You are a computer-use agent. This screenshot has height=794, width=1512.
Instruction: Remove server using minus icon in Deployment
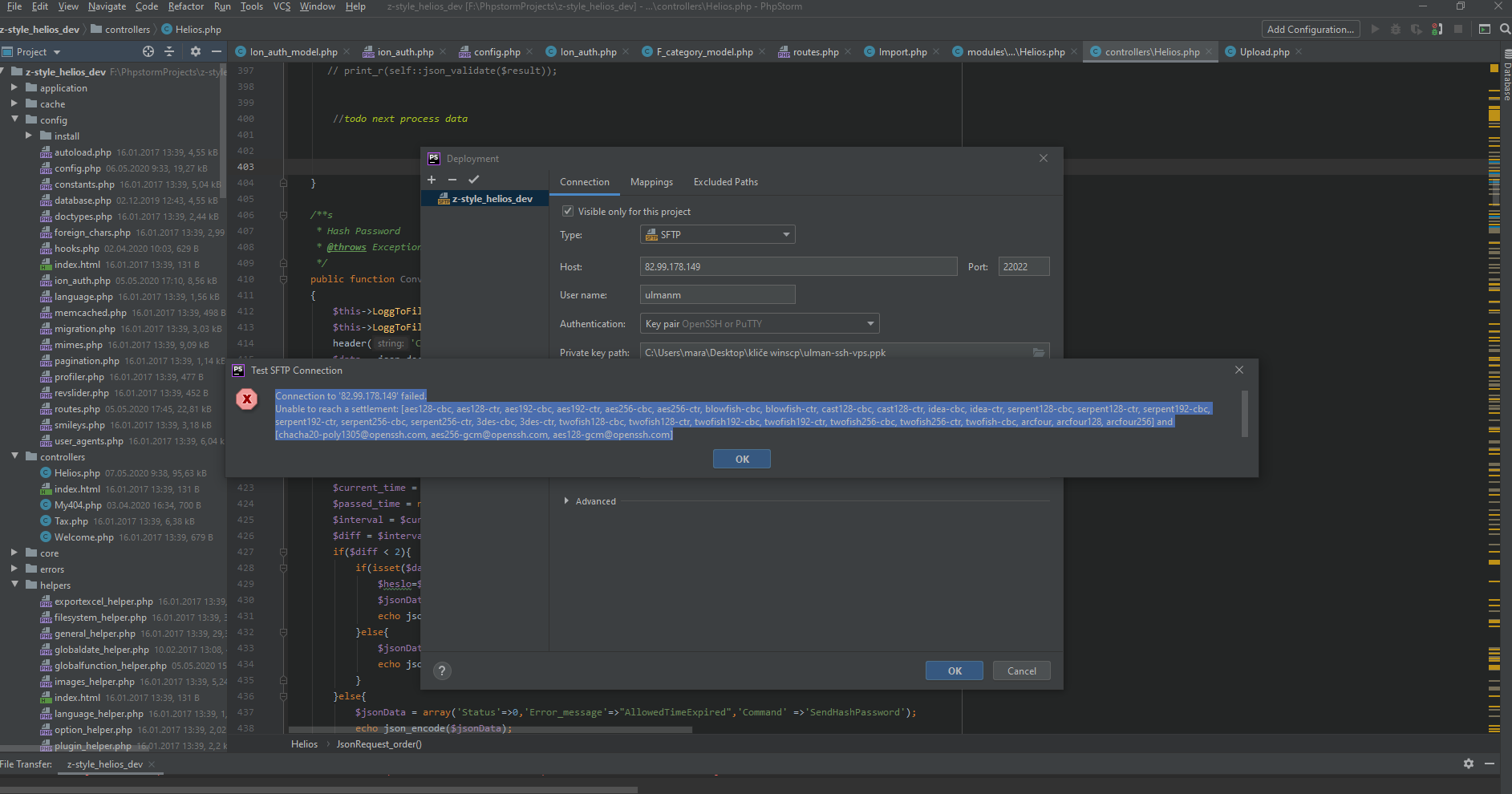pos(452,180)
